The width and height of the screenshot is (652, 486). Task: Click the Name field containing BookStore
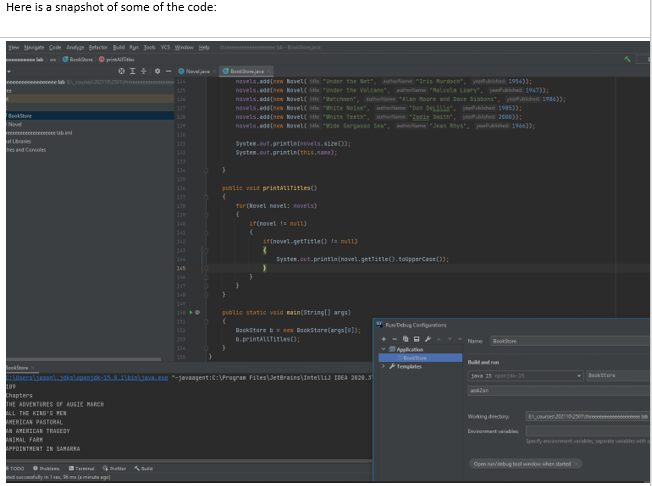click(x=570, y=341)
